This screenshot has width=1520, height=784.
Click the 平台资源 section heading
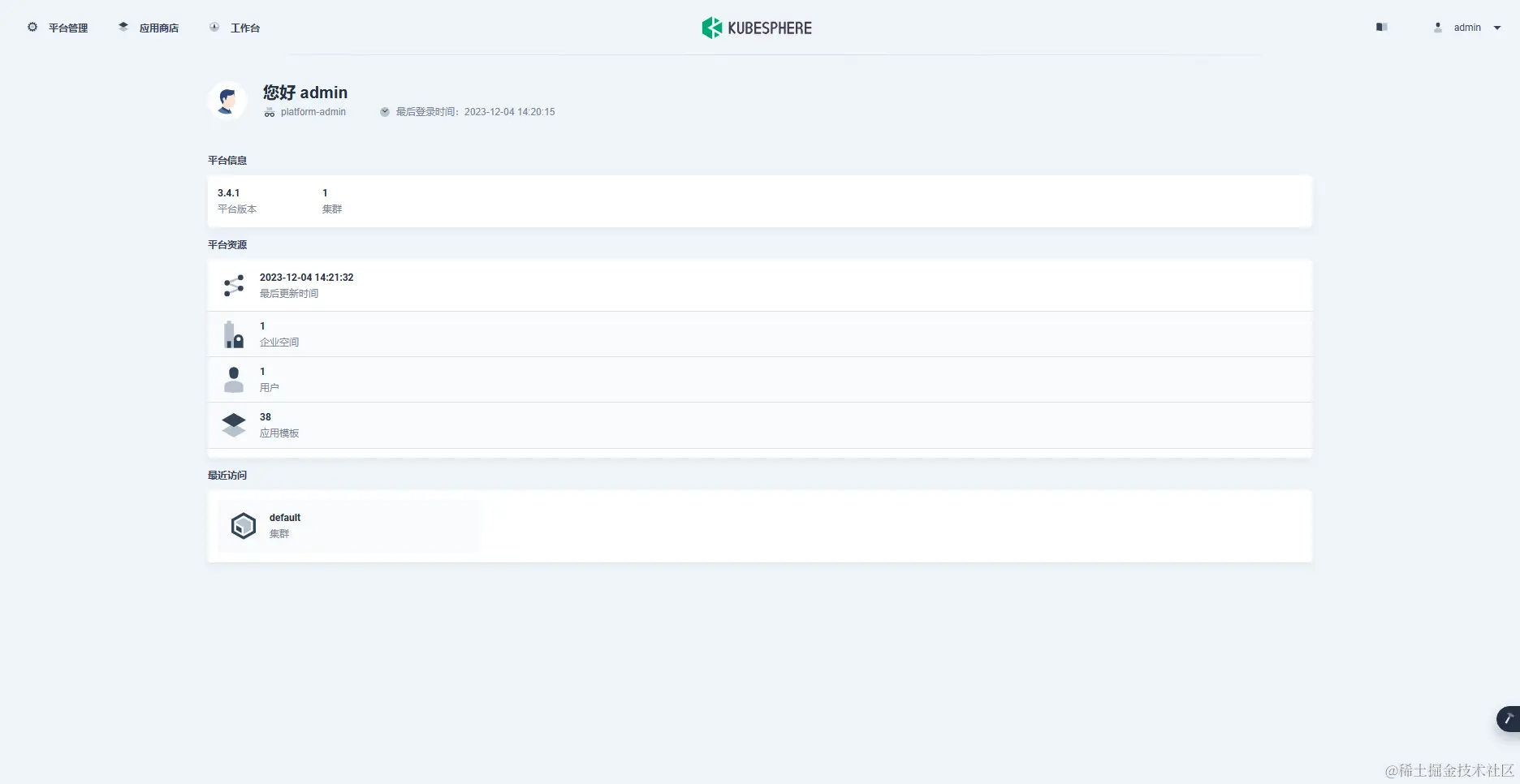pos(227,245)
